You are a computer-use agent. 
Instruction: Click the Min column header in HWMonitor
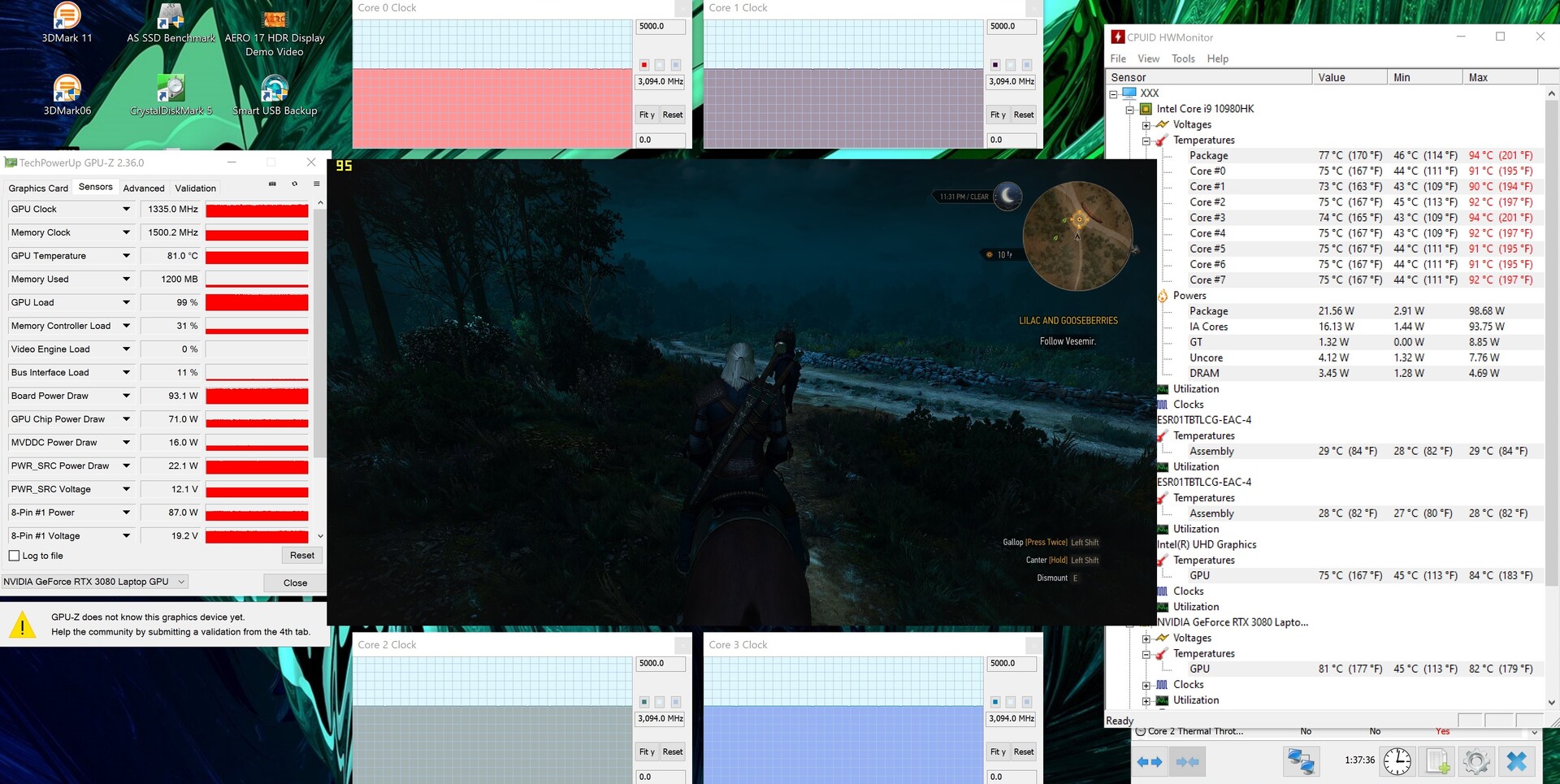pos(1424,77)
